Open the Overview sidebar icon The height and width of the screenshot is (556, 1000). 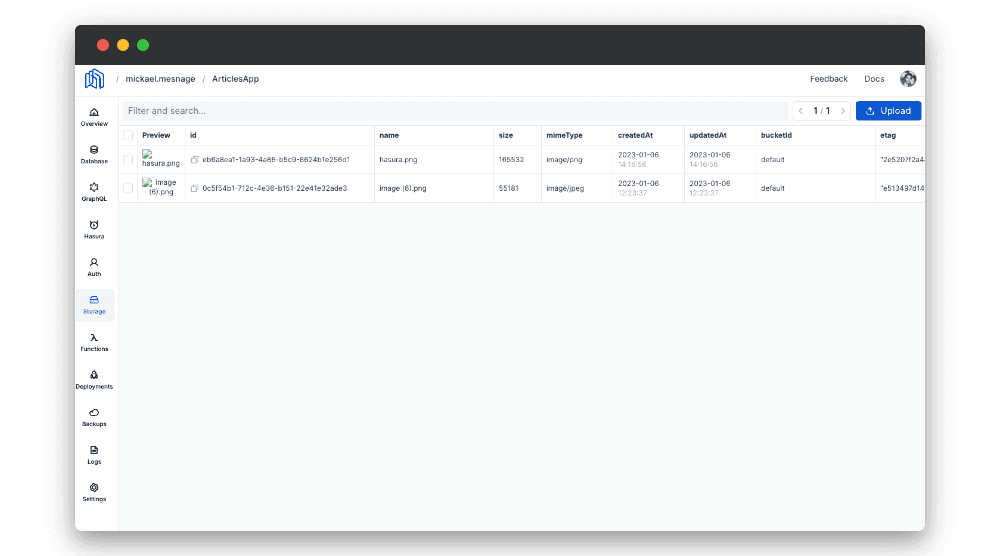[x=94, y=112]
